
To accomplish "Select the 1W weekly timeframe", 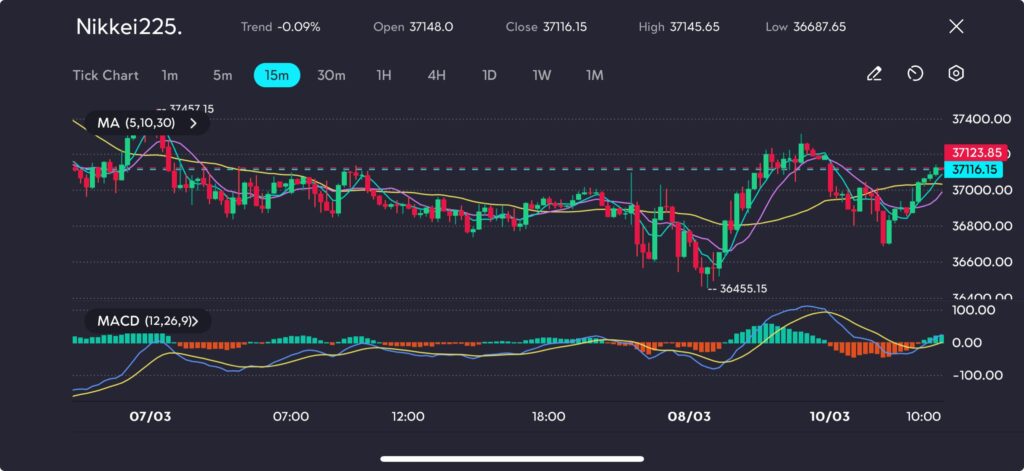I will click(542, 75).
